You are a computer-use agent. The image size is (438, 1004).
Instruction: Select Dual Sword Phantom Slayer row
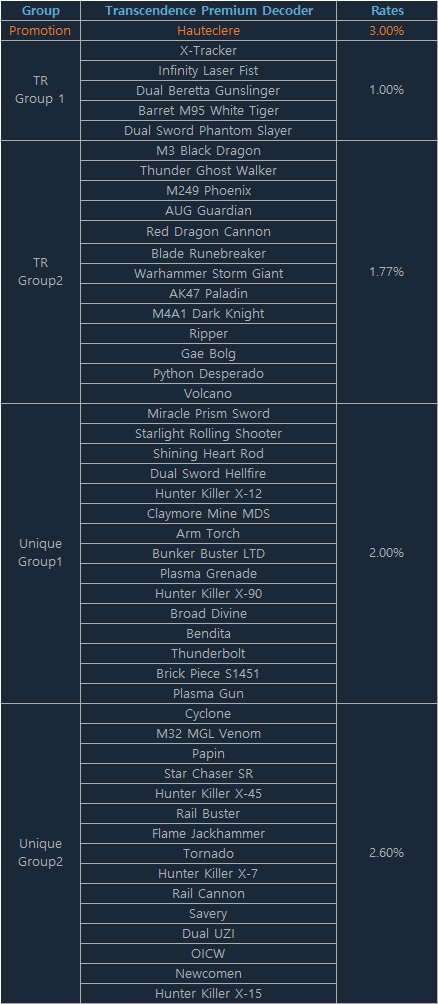209,131
